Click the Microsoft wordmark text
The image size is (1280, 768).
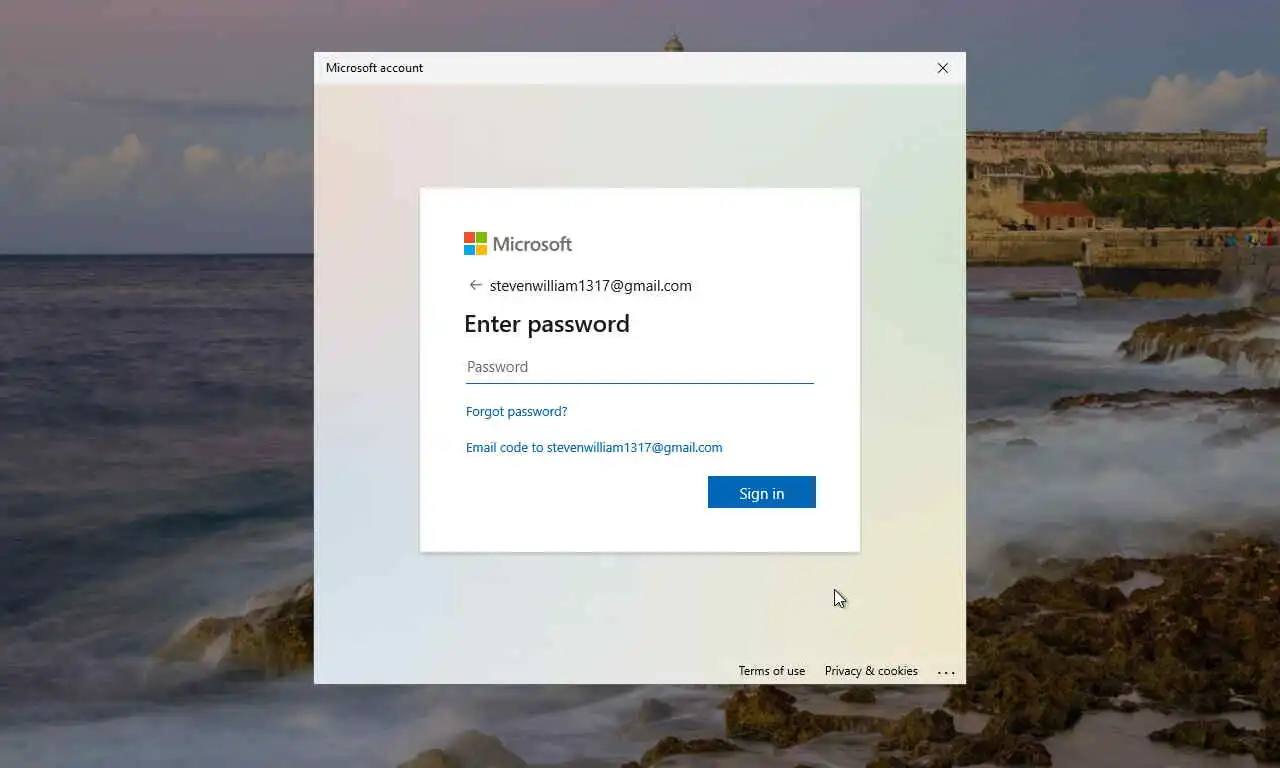(x=532, y=244)
